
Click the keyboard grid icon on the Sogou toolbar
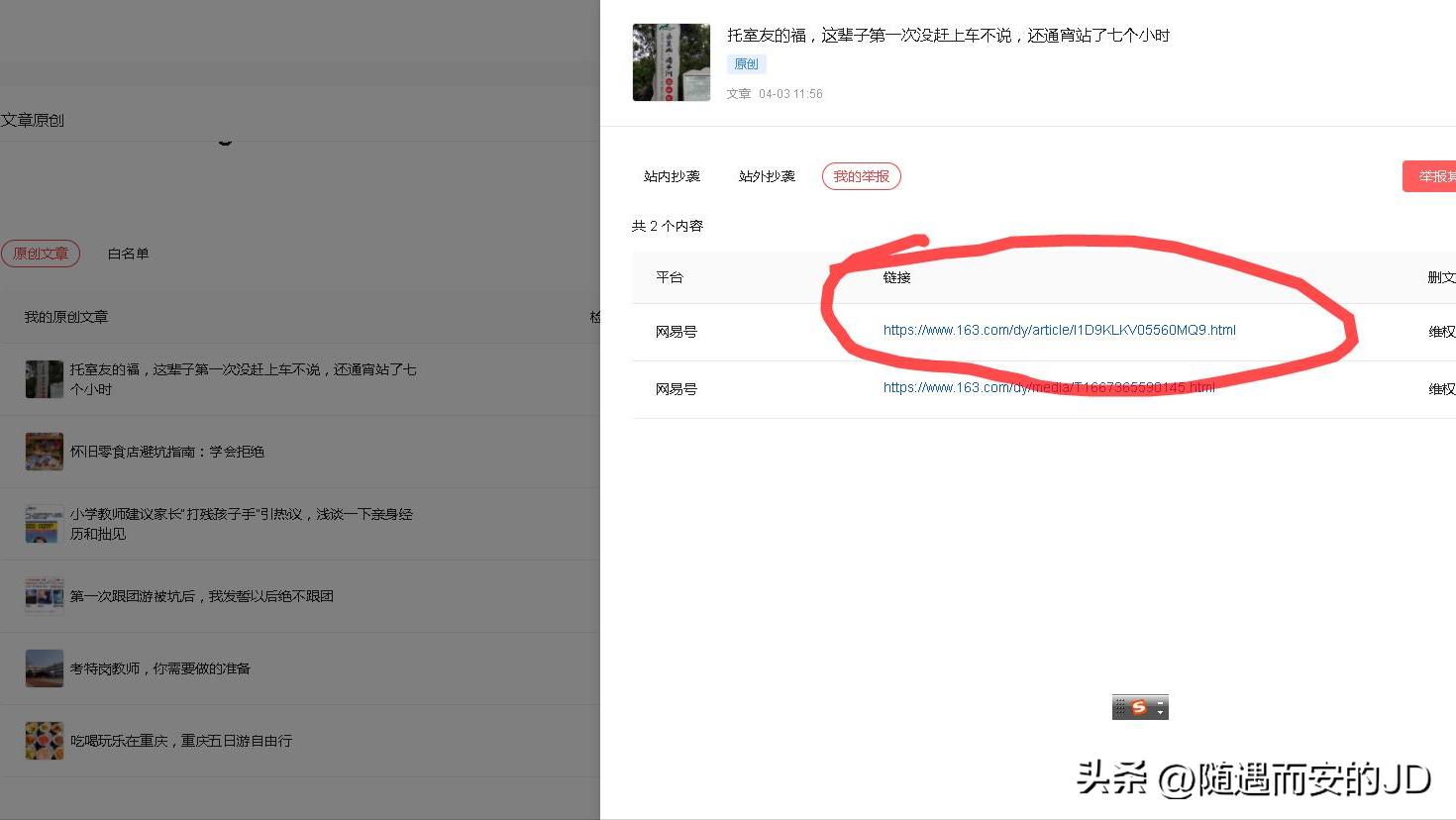(1121, 706)
